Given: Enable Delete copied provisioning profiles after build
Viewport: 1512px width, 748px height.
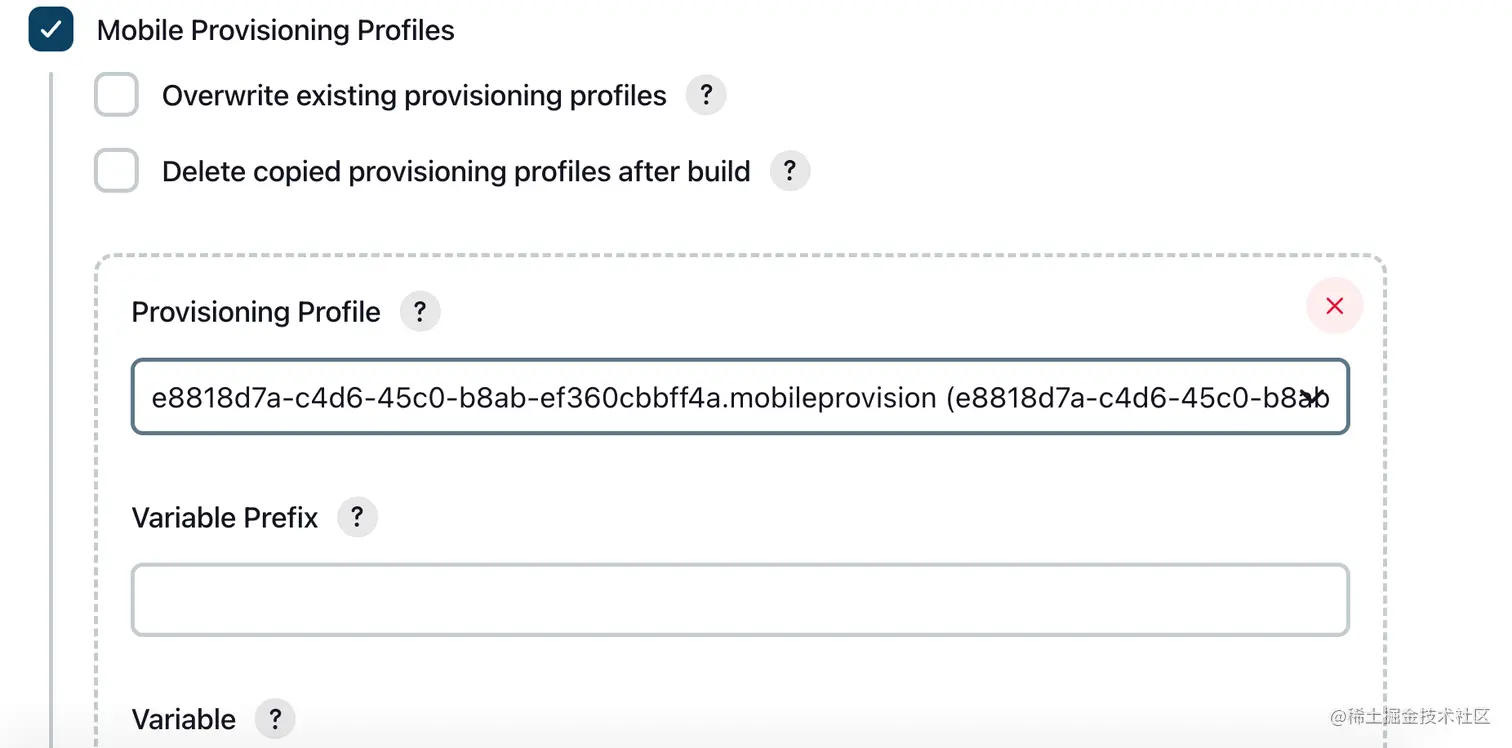Looking at the screenshot, I should [116, 171].
